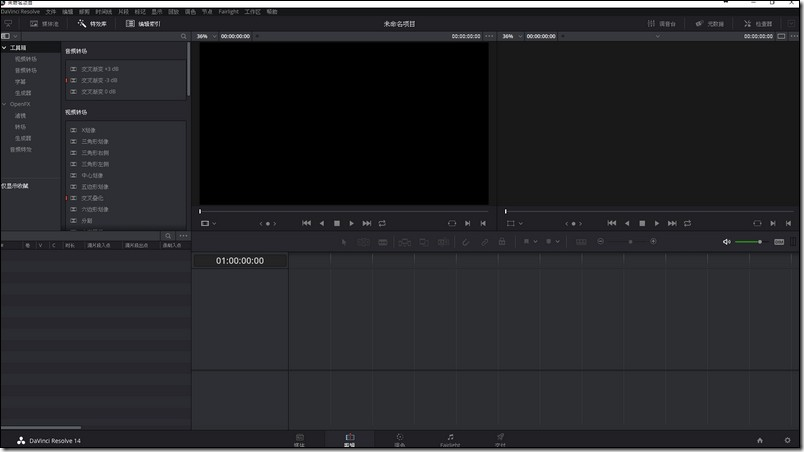Adjust the green volume slider
Viewport: 804px width, 452px height.
tap(749, 242)
